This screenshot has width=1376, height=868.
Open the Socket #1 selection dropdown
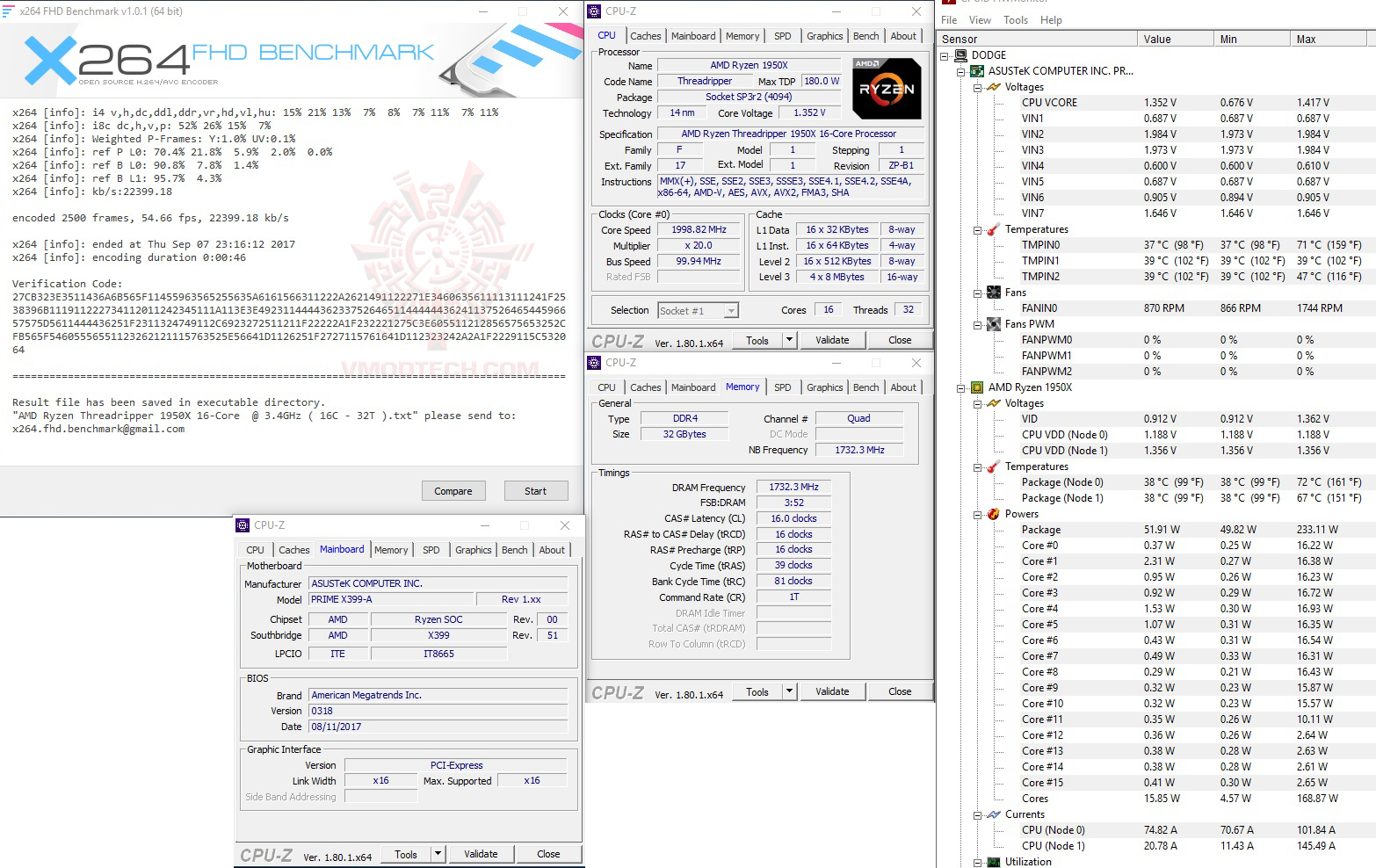point(729,309)
